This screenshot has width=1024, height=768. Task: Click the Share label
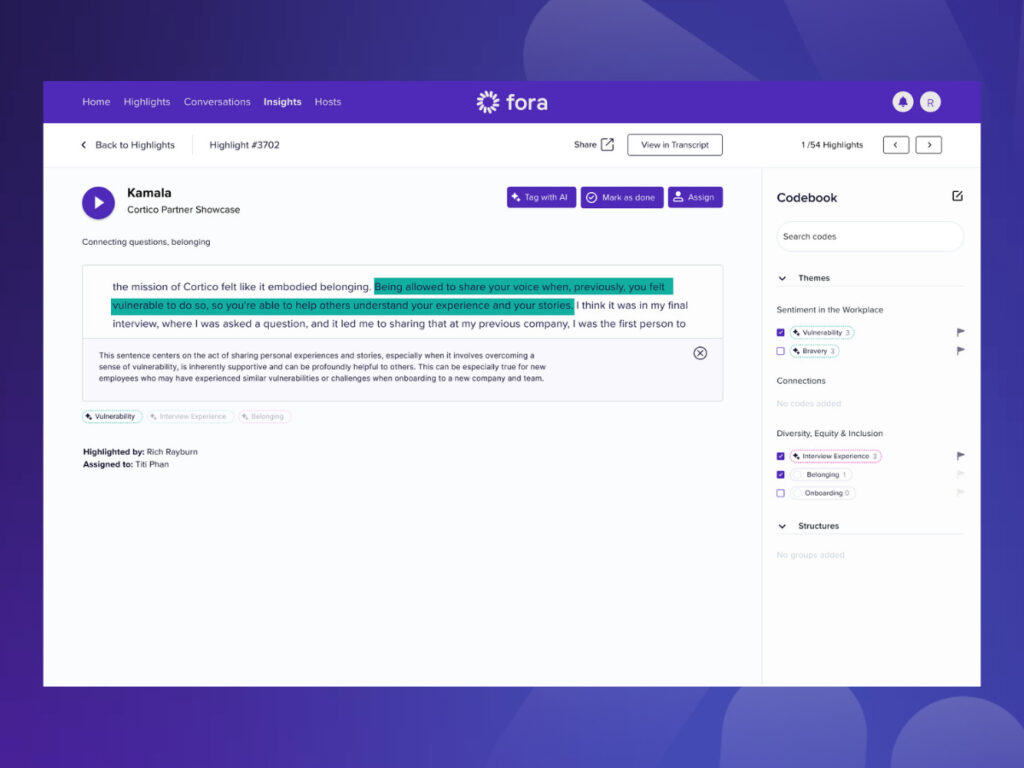pyautogui.click(x=585, y=145)
